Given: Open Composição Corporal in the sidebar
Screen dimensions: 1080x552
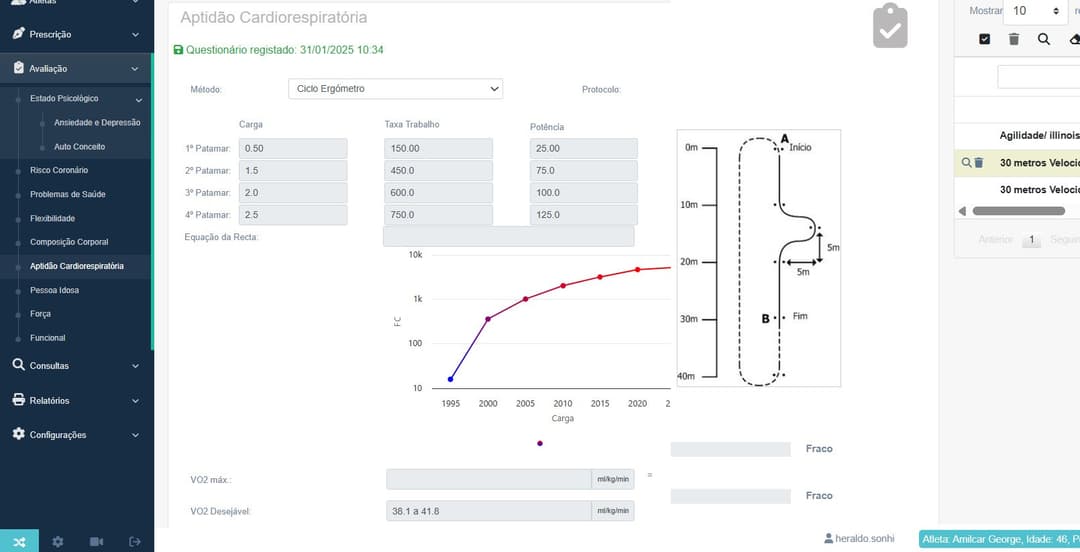Looking at the screenshot, I should click(69, 242).
